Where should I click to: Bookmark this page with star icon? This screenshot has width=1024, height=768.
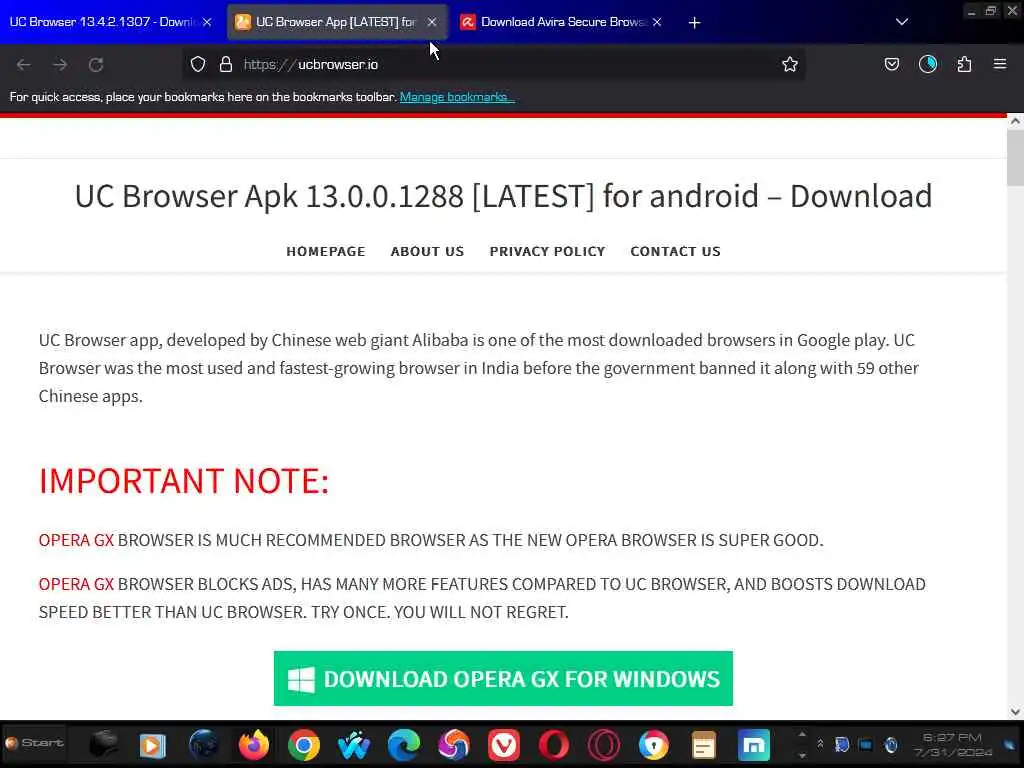pyautogui.click(x=790, y=64)
